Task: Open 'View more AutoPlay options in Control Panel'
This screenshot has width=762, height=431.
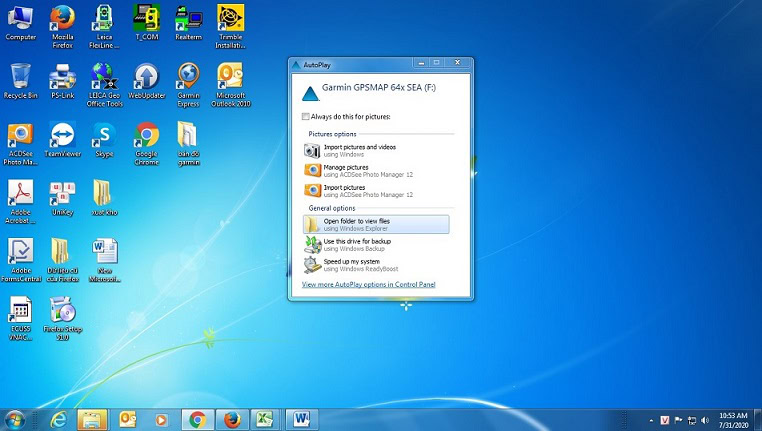Action: point(368,284)
